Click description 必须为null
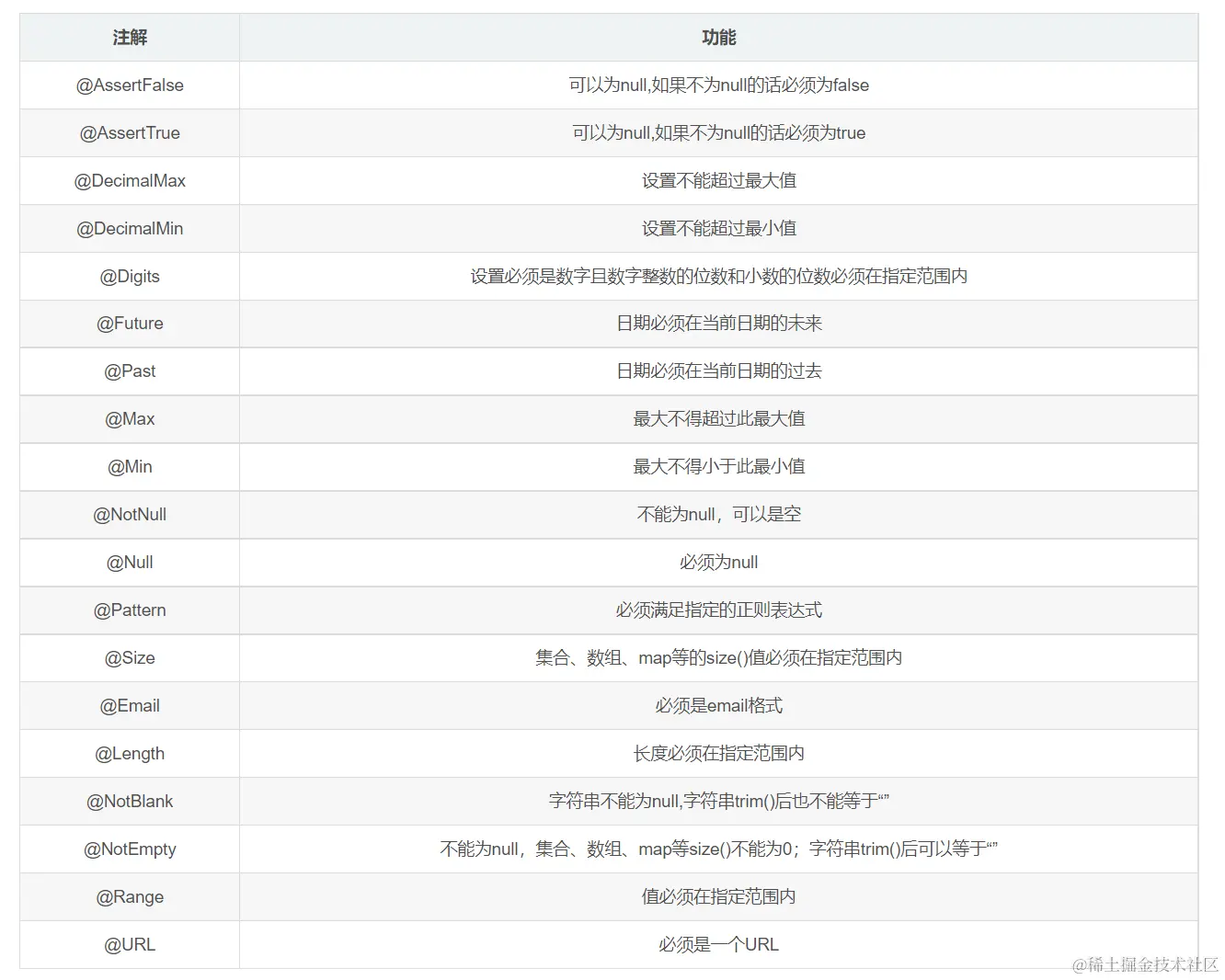This screenshot has height=980, width=1225. click(x=718, y=563)
